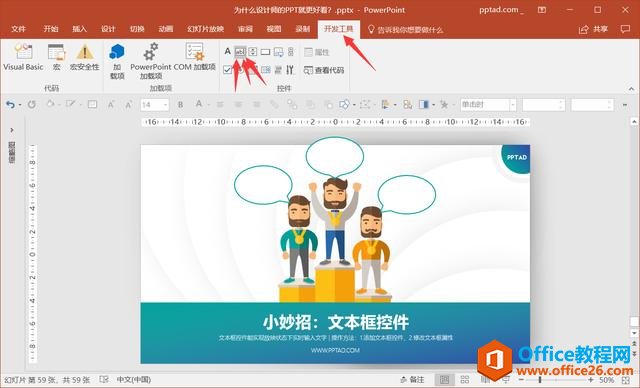The image size is (640, 388).
Task: Switch to Slide Sorter view
Action: [x=464, y=380]
